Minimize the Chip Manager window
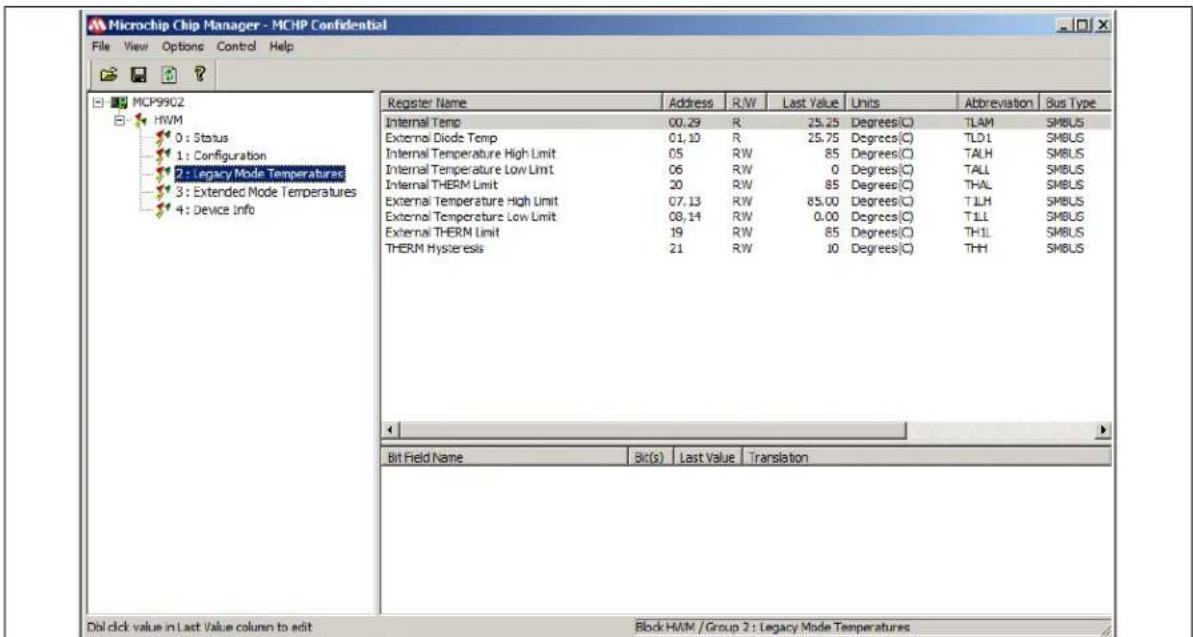1193x637 pixels. tap(1064, 25)
